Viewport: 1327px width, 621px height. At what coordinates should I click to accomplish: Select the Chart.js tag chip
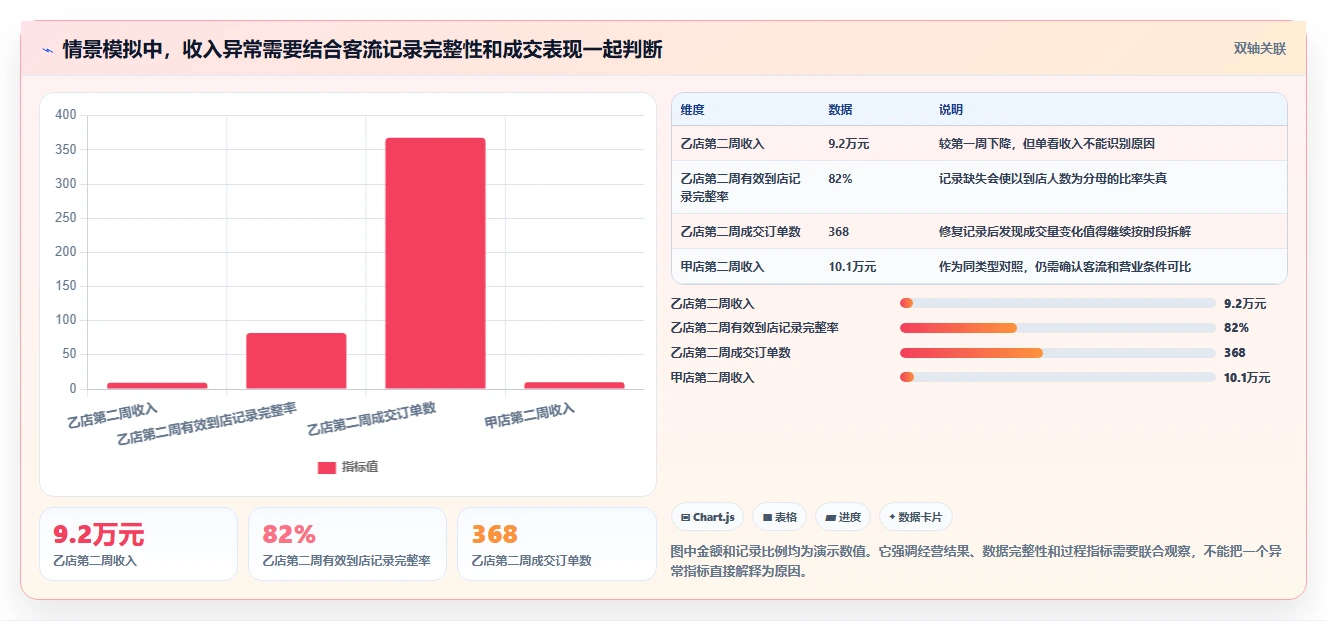tap(707, 517)
